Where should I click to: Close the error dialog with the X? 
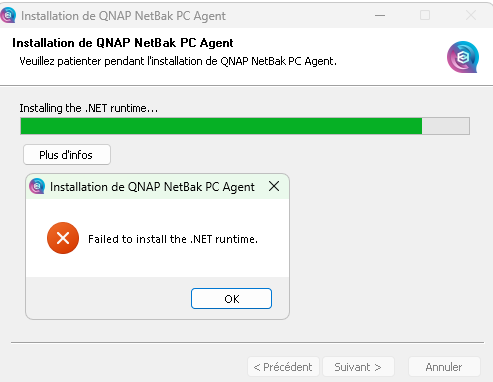pyautogui.click(x=274, y=186)
